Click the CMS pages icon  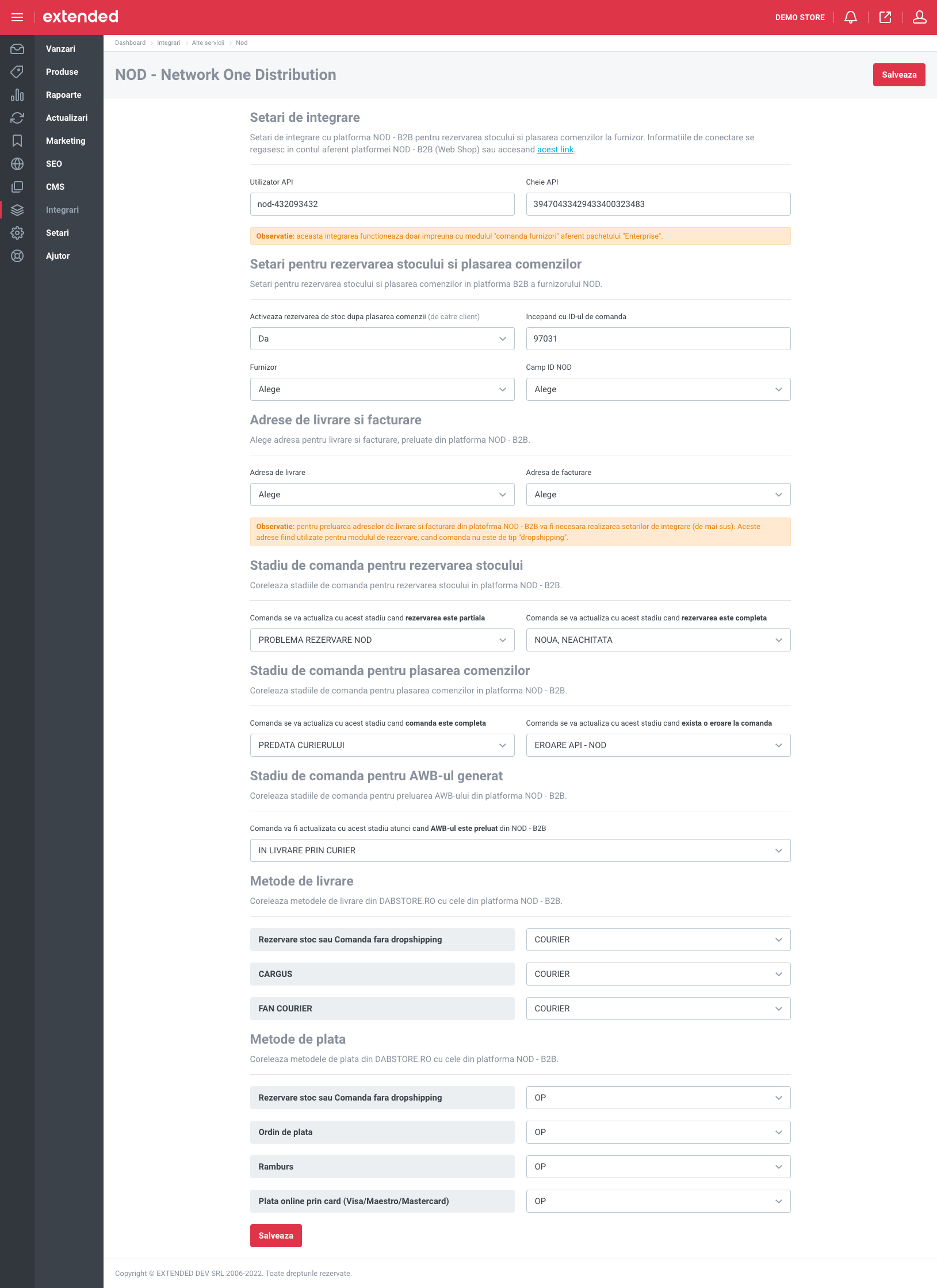pos(17,187)
